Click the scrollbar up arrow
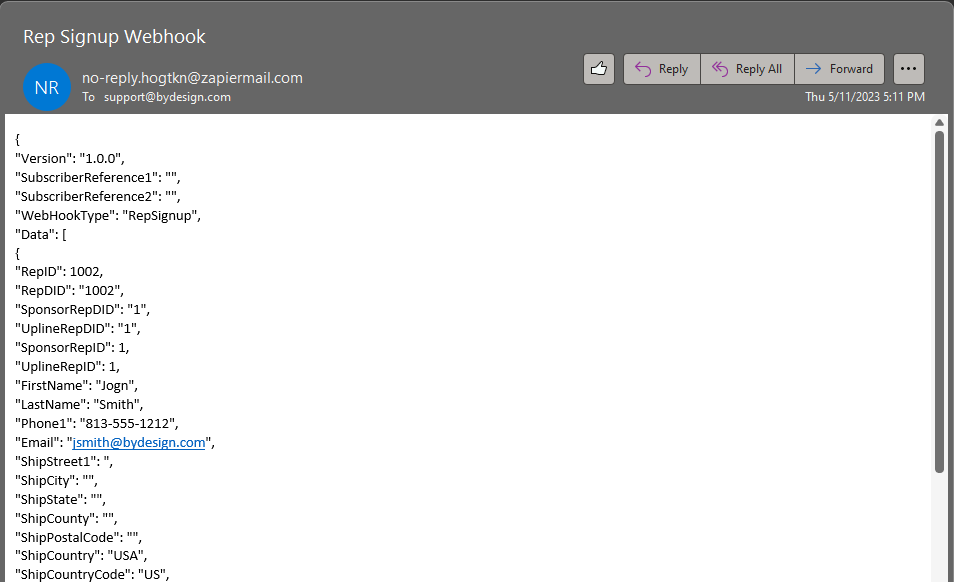Screen dimensions: 954x582 [x=939, y=123]
